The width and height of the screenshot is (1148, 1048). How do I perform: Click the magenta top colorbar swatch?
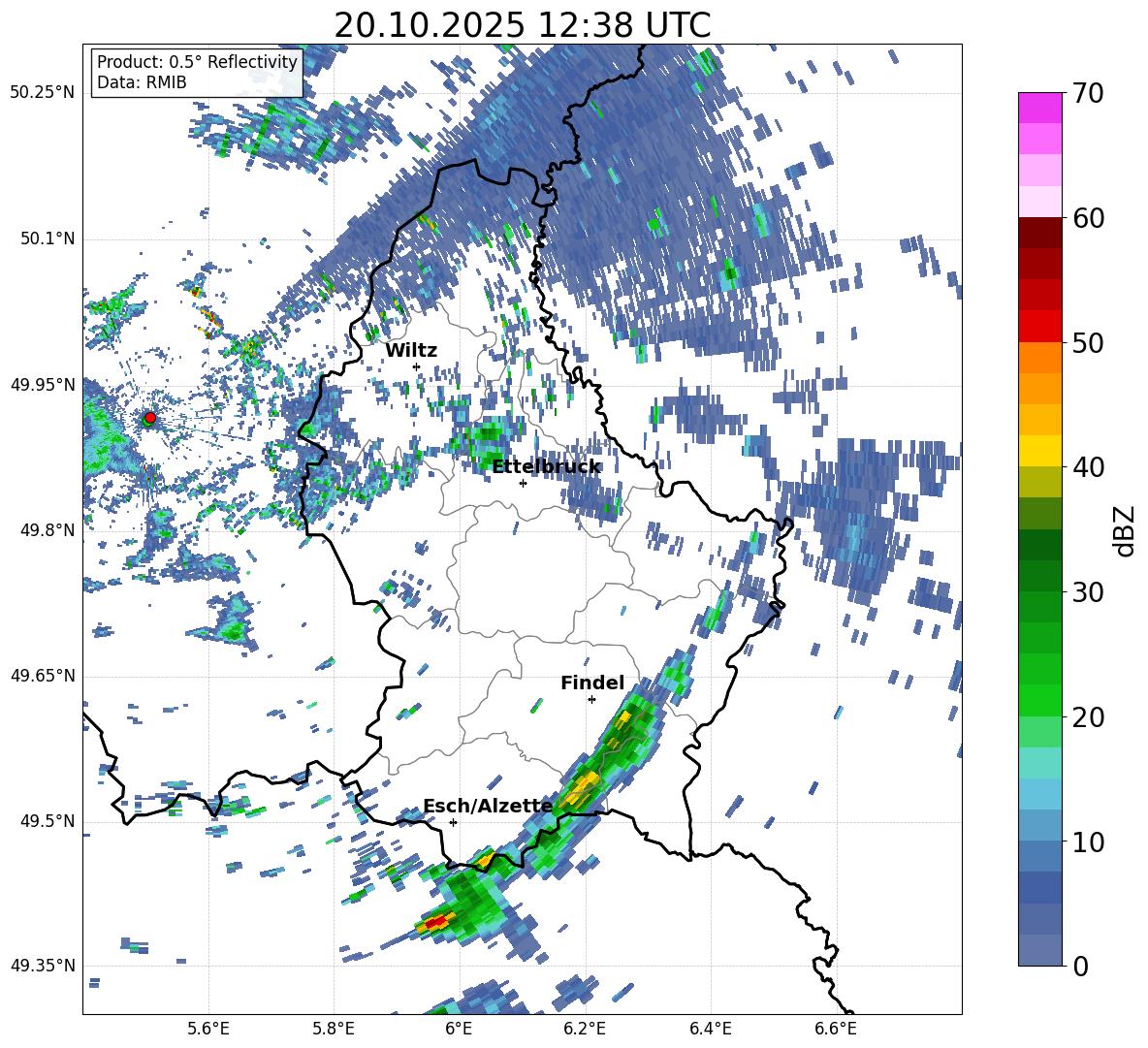pyautogui.click(x=1040, y=109)
